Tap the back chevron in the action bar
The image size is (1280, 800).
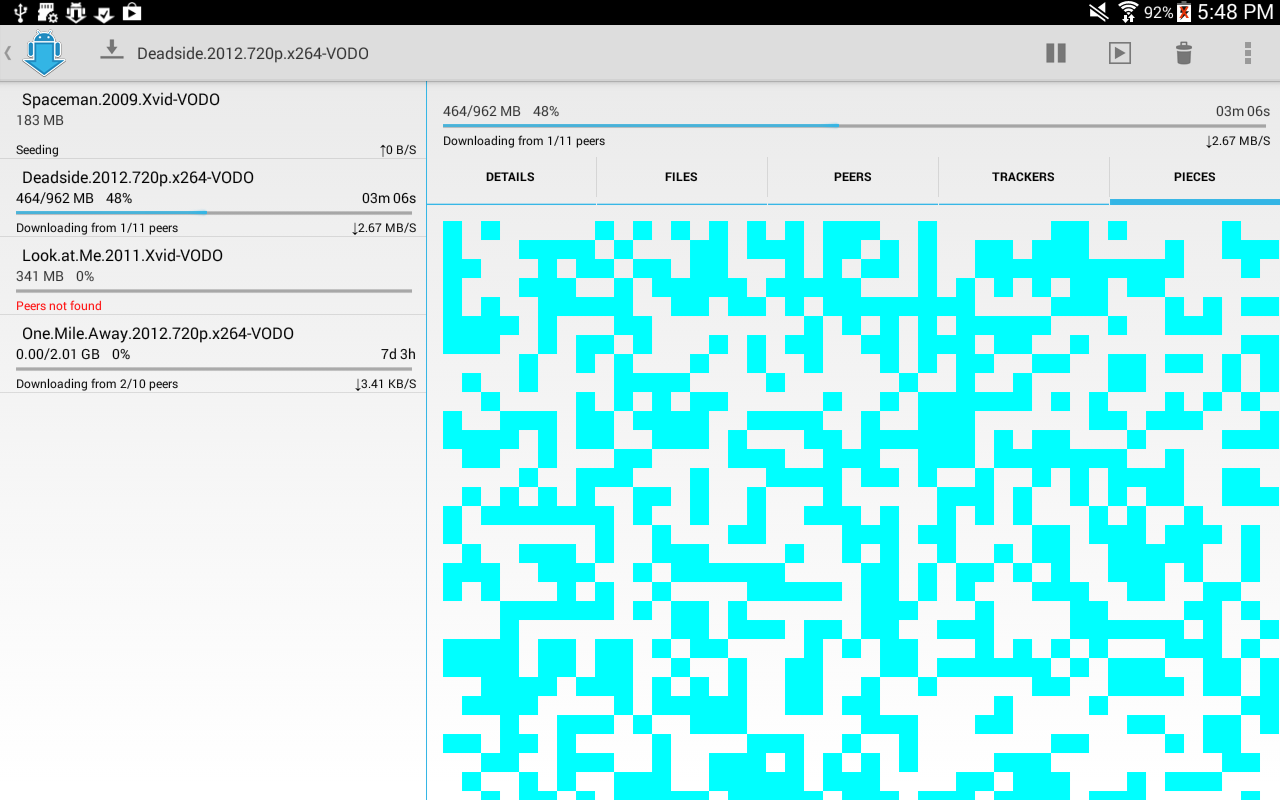coord(8,53)
